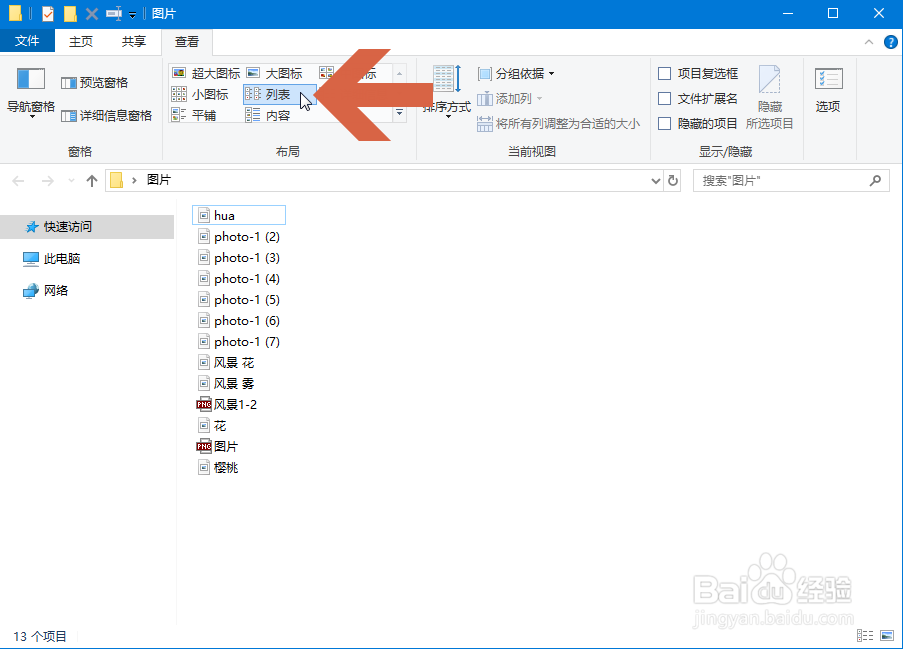Open the Navigation pane (导航窗格) menu

31,92
